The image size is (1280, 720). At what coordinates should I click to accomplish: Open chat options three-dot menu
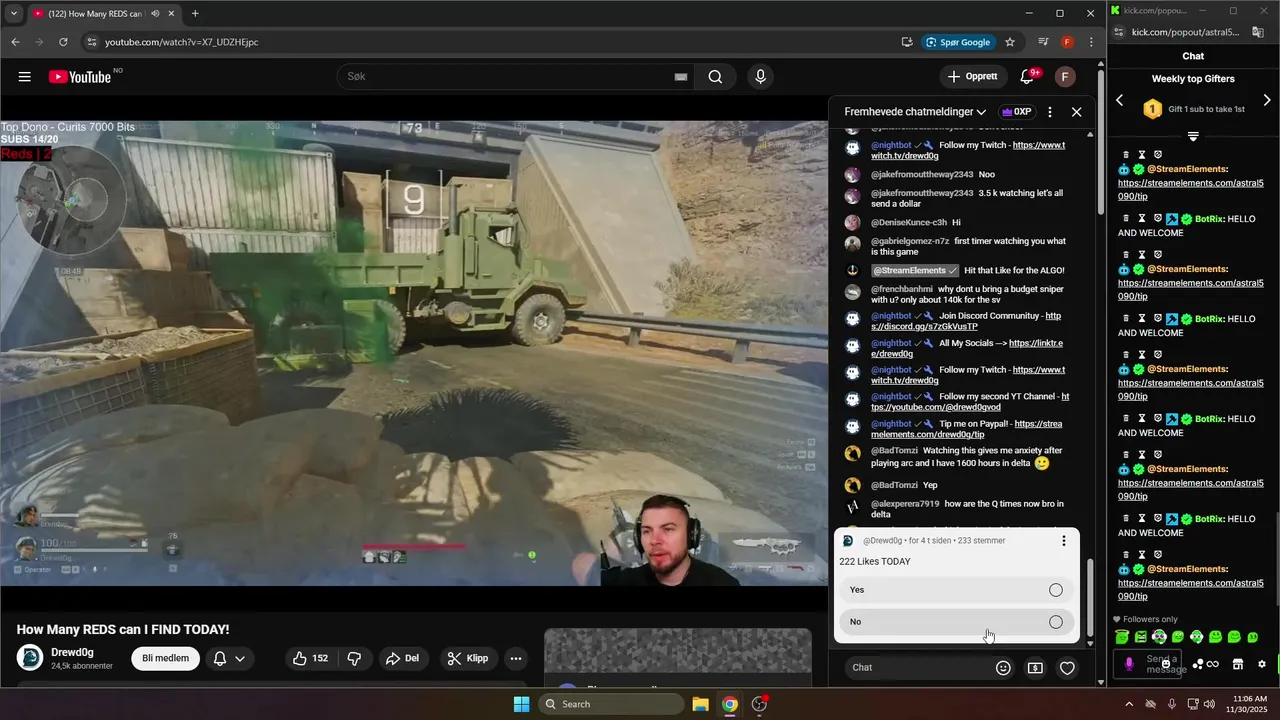coord(1049,112)
